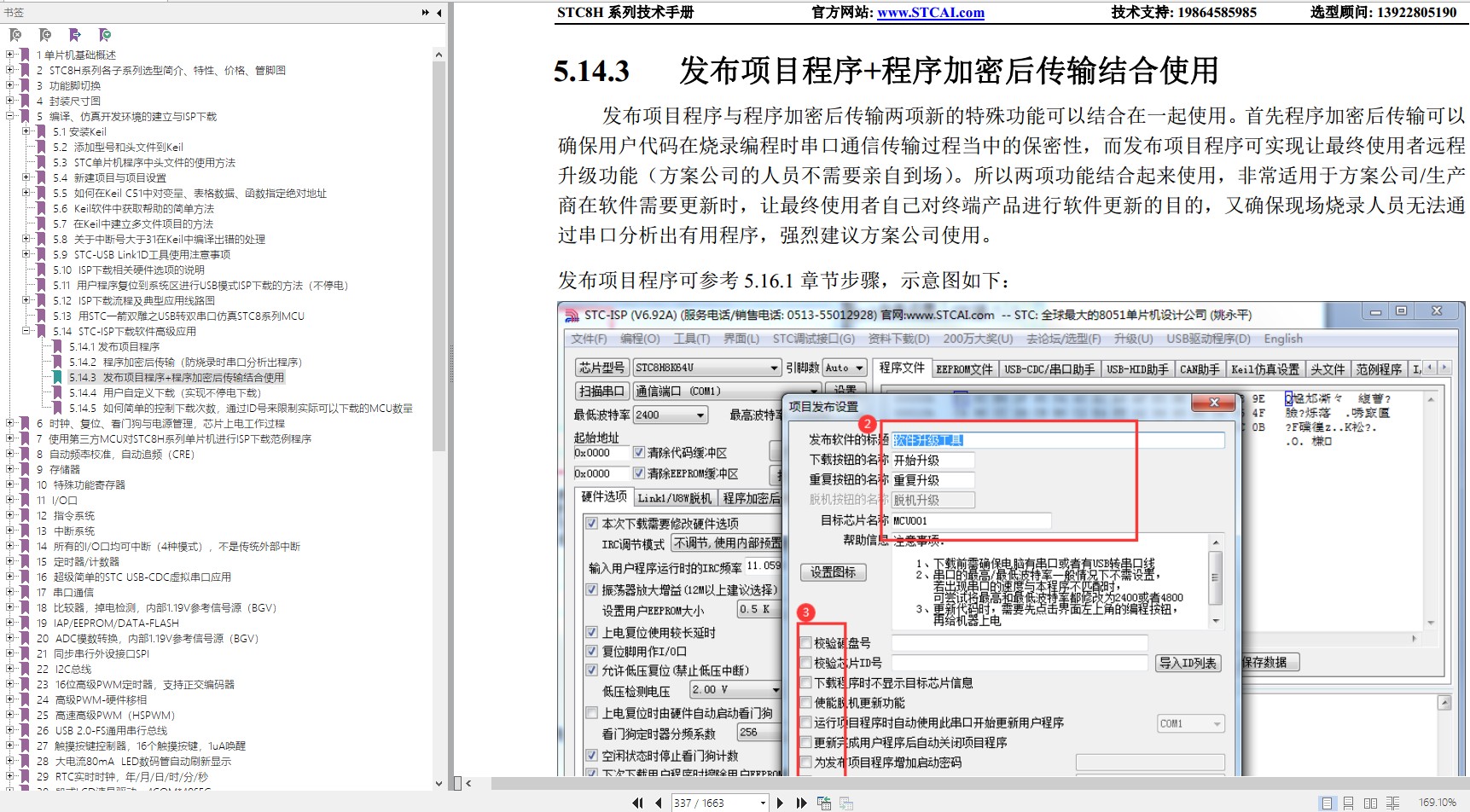Open bookmark 5.7 在Keil中建立多文件项目的方法

click(133, 223)
